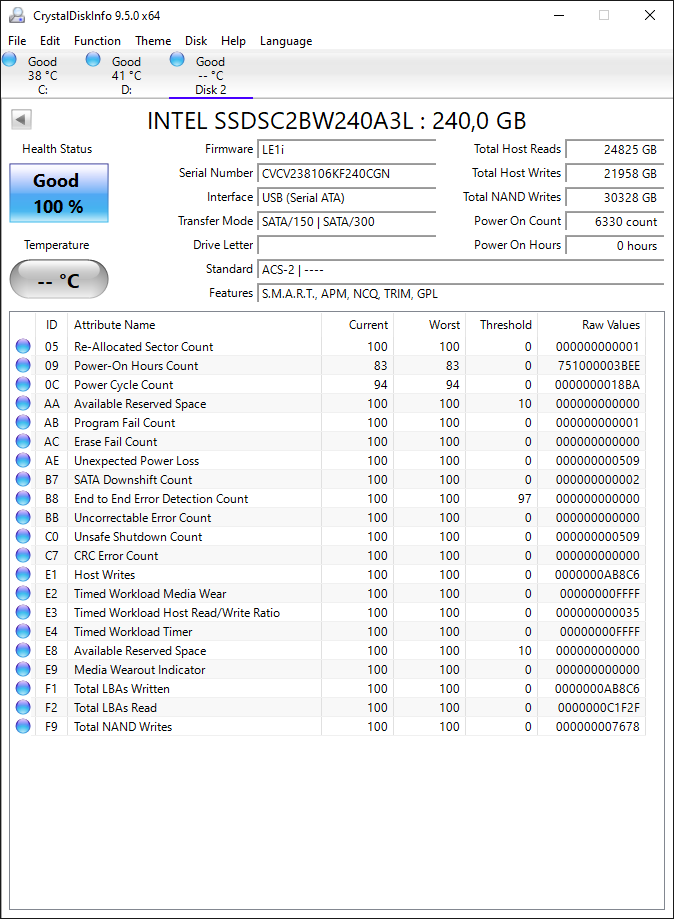674x919 pixels.
Task: Click status orb for End to End Error Detection
Action: 23,498
